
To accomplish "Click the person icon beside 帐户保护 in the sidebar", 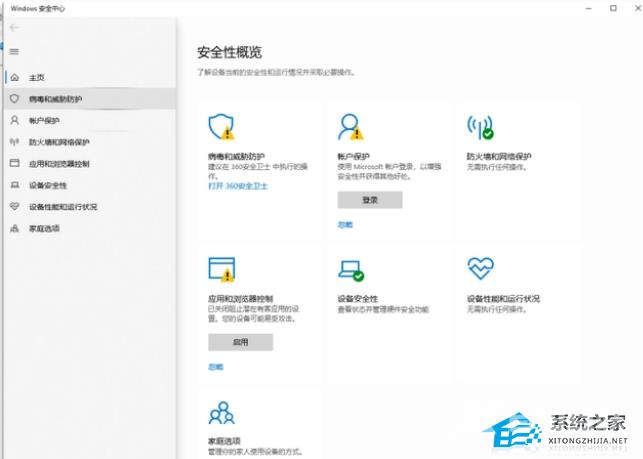I will click(x=15, y=120).
